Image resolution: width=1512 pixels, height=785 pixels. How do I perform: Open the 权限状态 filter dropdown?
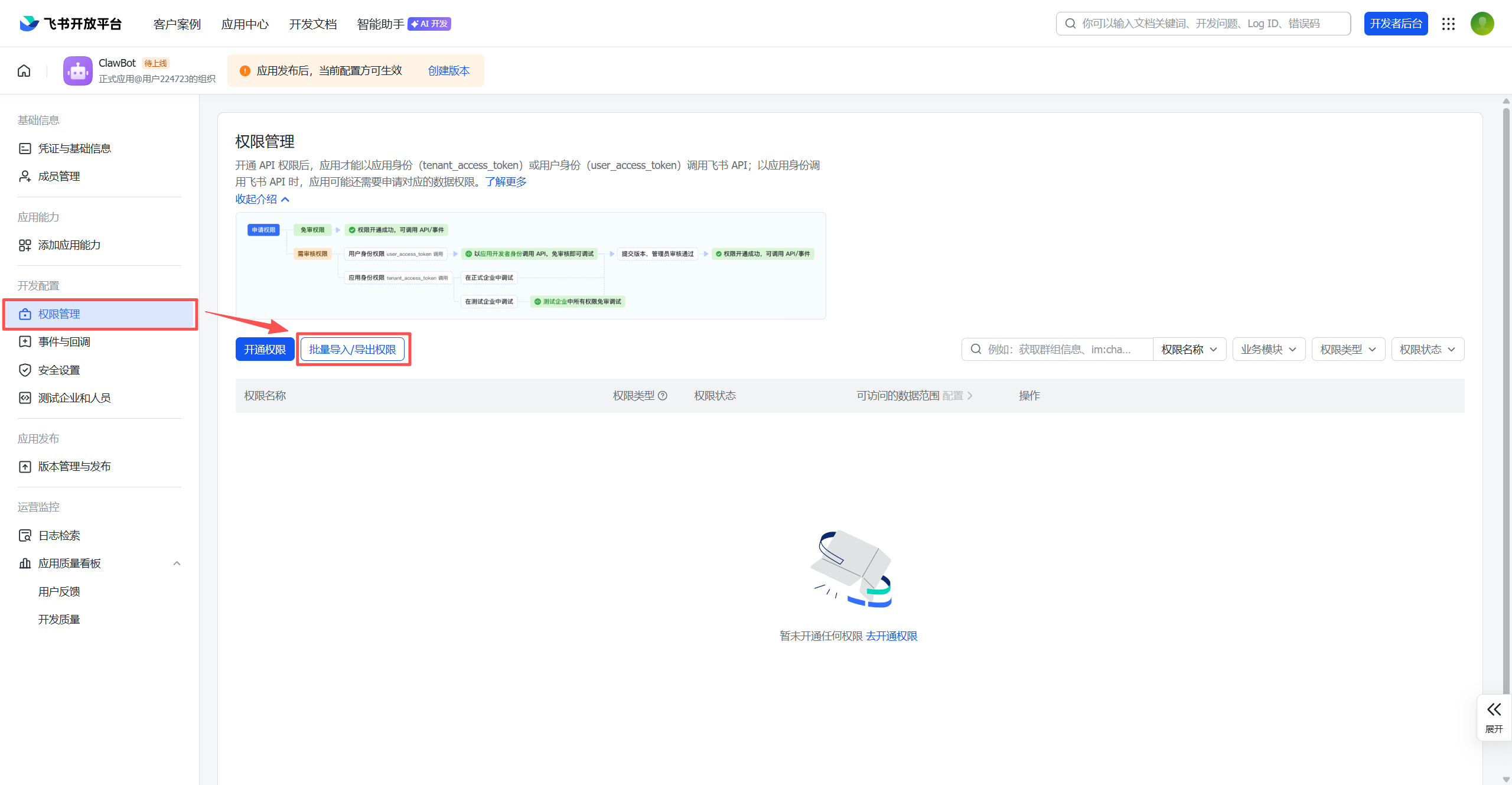1427,350
